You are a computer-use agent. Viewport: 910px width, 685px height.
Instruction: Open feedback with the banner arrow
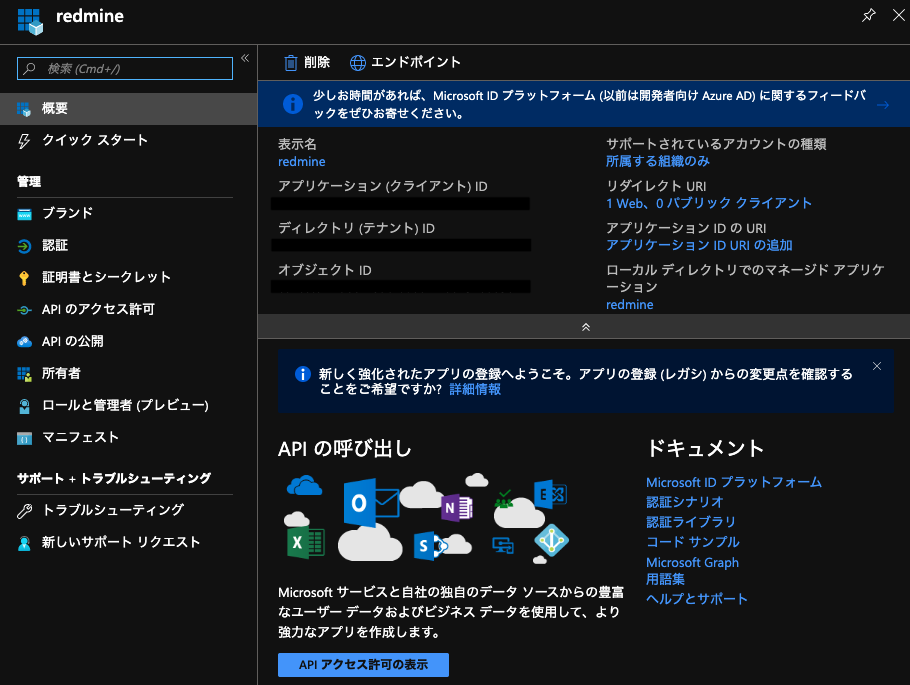click(883, 105)
